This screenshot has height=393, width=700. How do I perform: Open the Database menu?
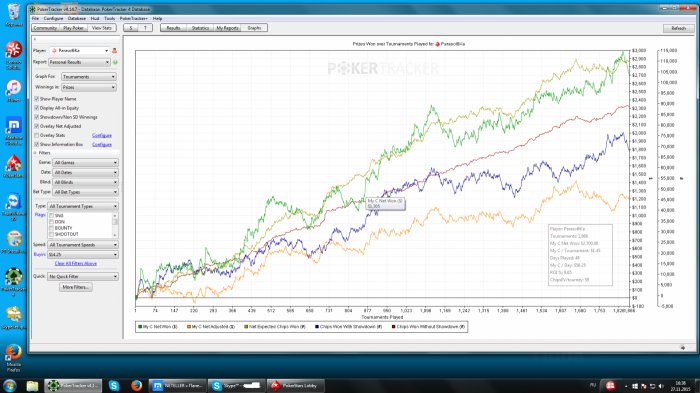pyautogui.click(x=76, y=19)
